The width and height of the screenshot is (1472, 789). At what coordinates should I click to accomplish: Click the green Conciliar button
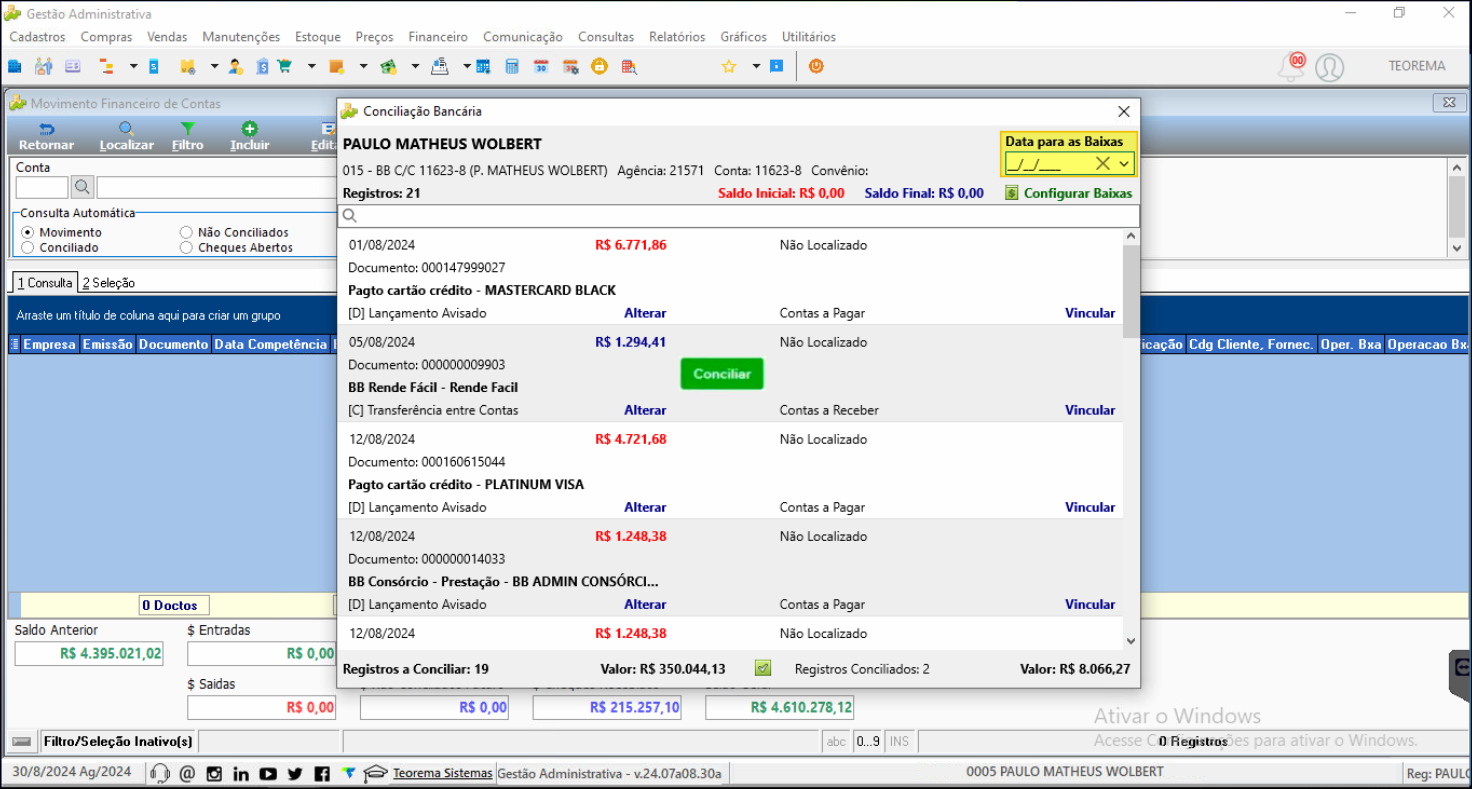pos(722,374)
